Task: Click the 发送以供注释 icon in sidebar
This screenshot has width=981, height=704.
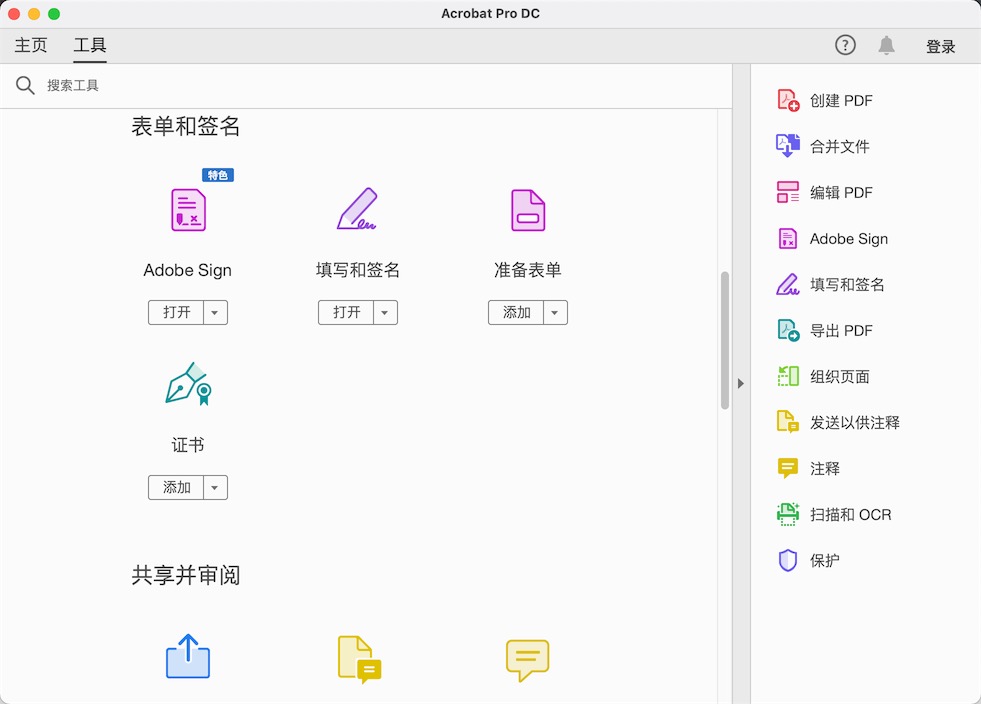Action: 788,422
